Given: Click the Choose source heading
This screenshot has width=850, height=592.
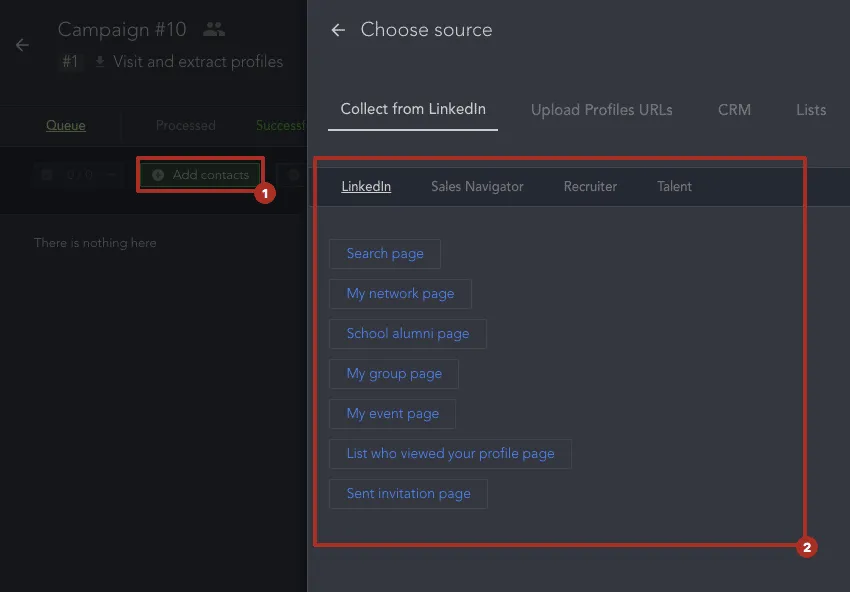Looking at the screenshot, I should tap(426, 30).
